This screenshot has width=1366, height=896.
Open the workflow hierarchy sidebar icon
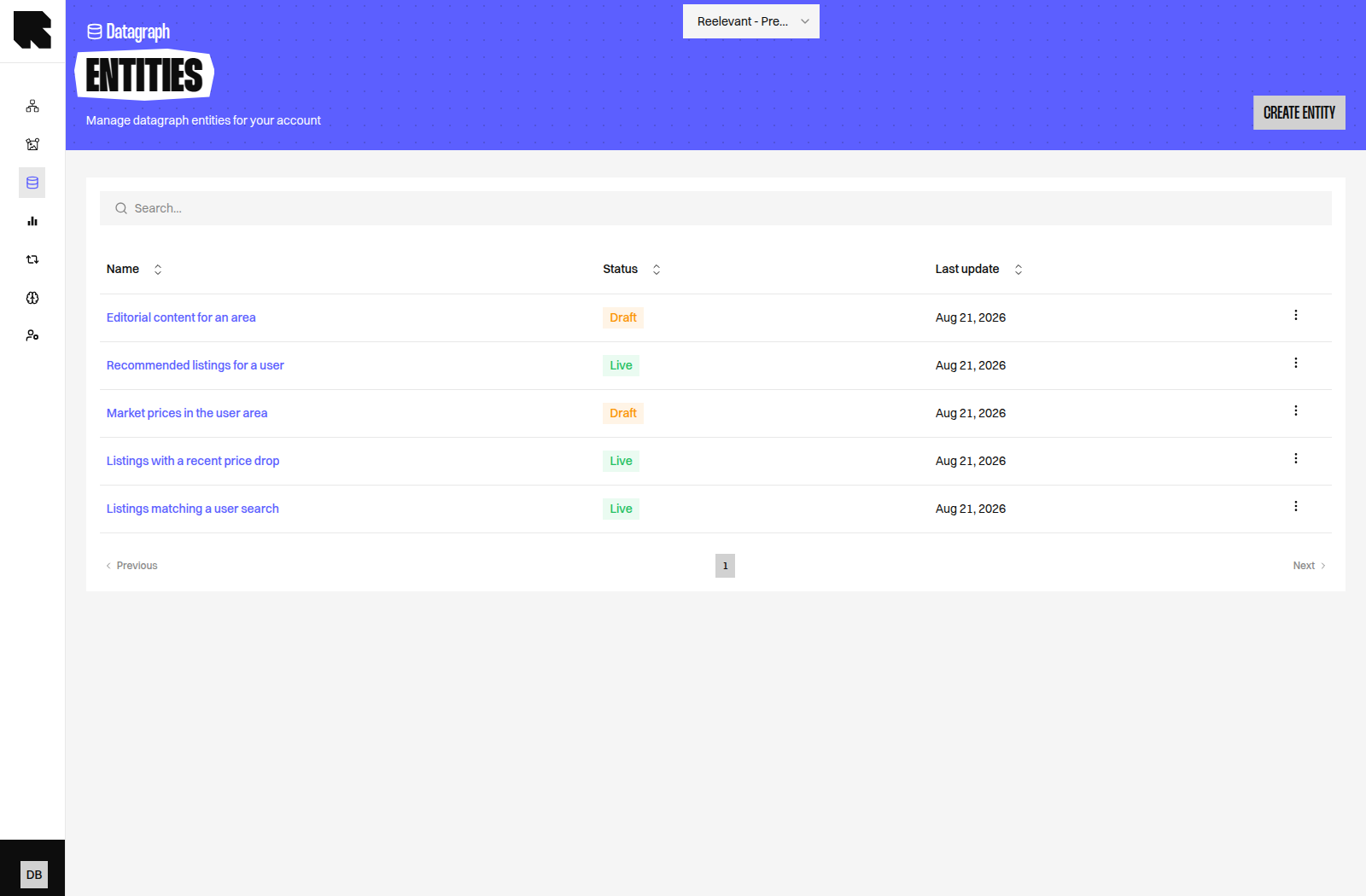coord(32,106)
